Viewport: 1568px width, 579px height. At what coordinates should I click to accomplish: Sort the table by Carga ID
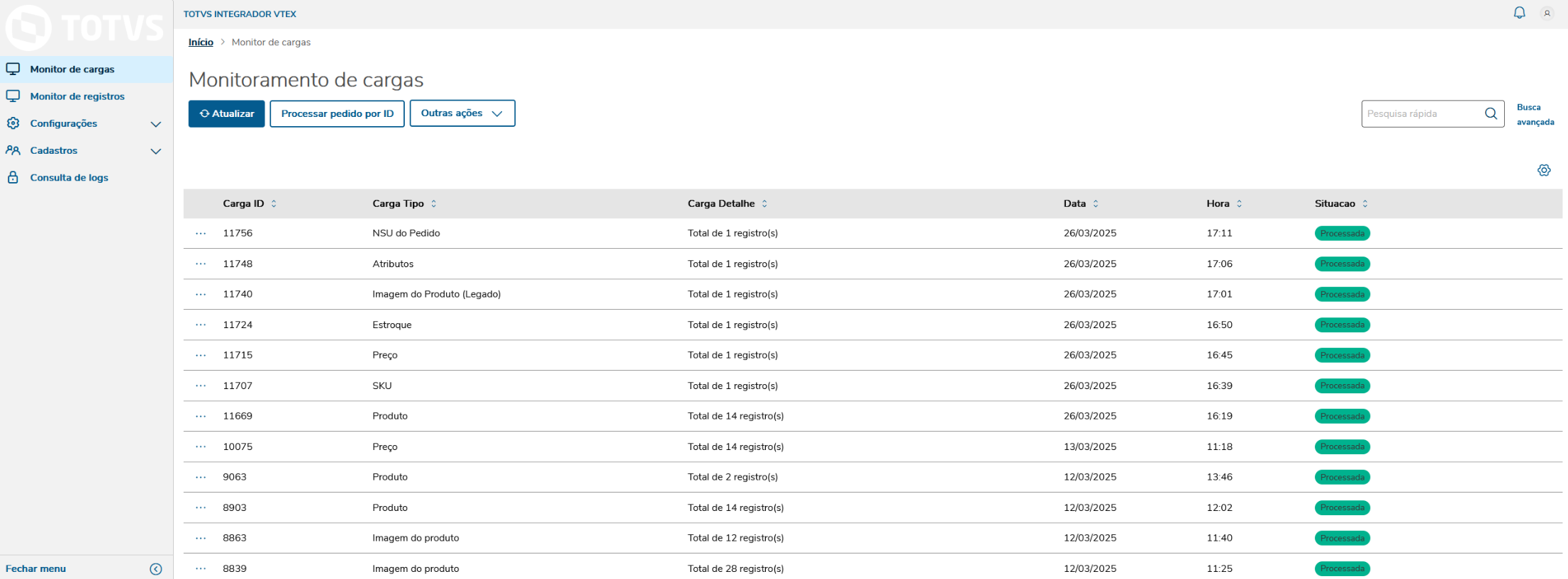(x=274, y=204)
